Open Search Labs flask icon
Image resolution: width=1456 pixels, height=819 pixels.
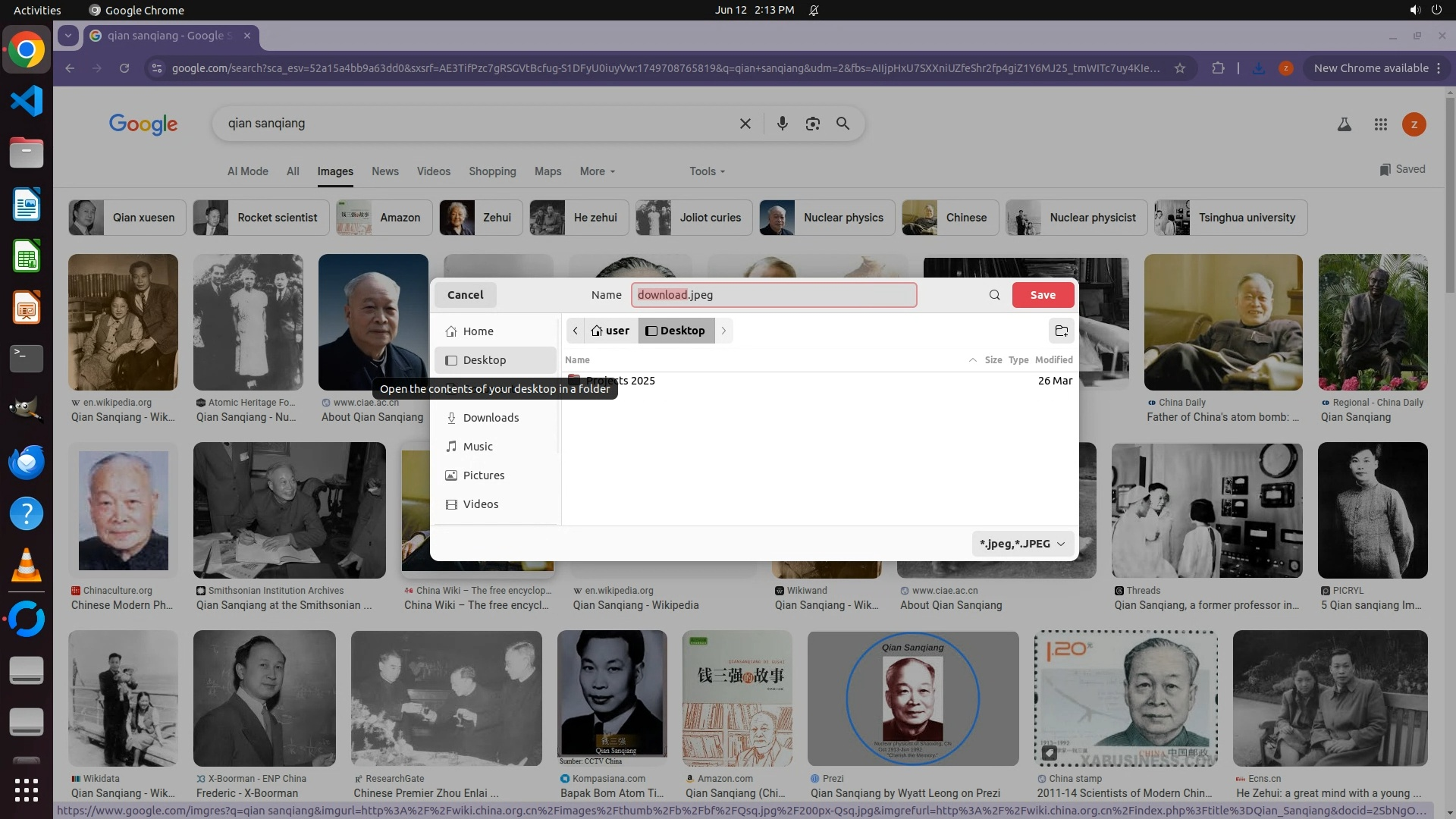tap(1344, 124)
